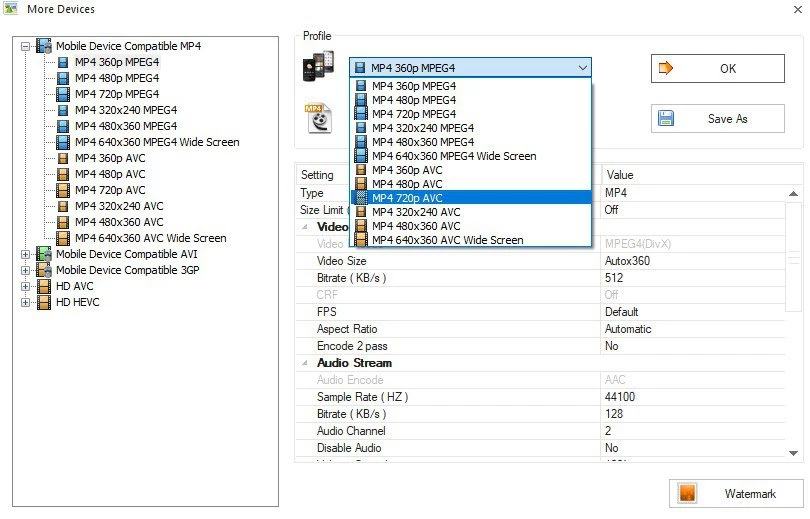Click the OK button arrow icon
Viewport: 810px width, 519px height.
(667, 68)
